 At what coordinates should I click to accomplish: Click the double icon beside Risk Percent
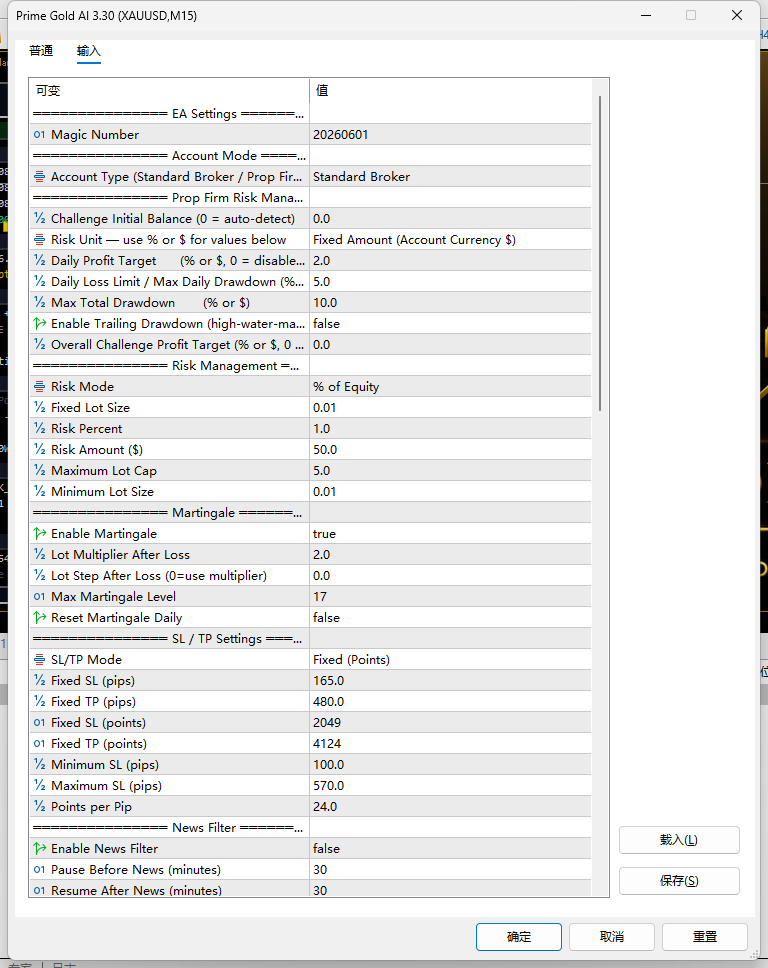click(x=40, y=428)
